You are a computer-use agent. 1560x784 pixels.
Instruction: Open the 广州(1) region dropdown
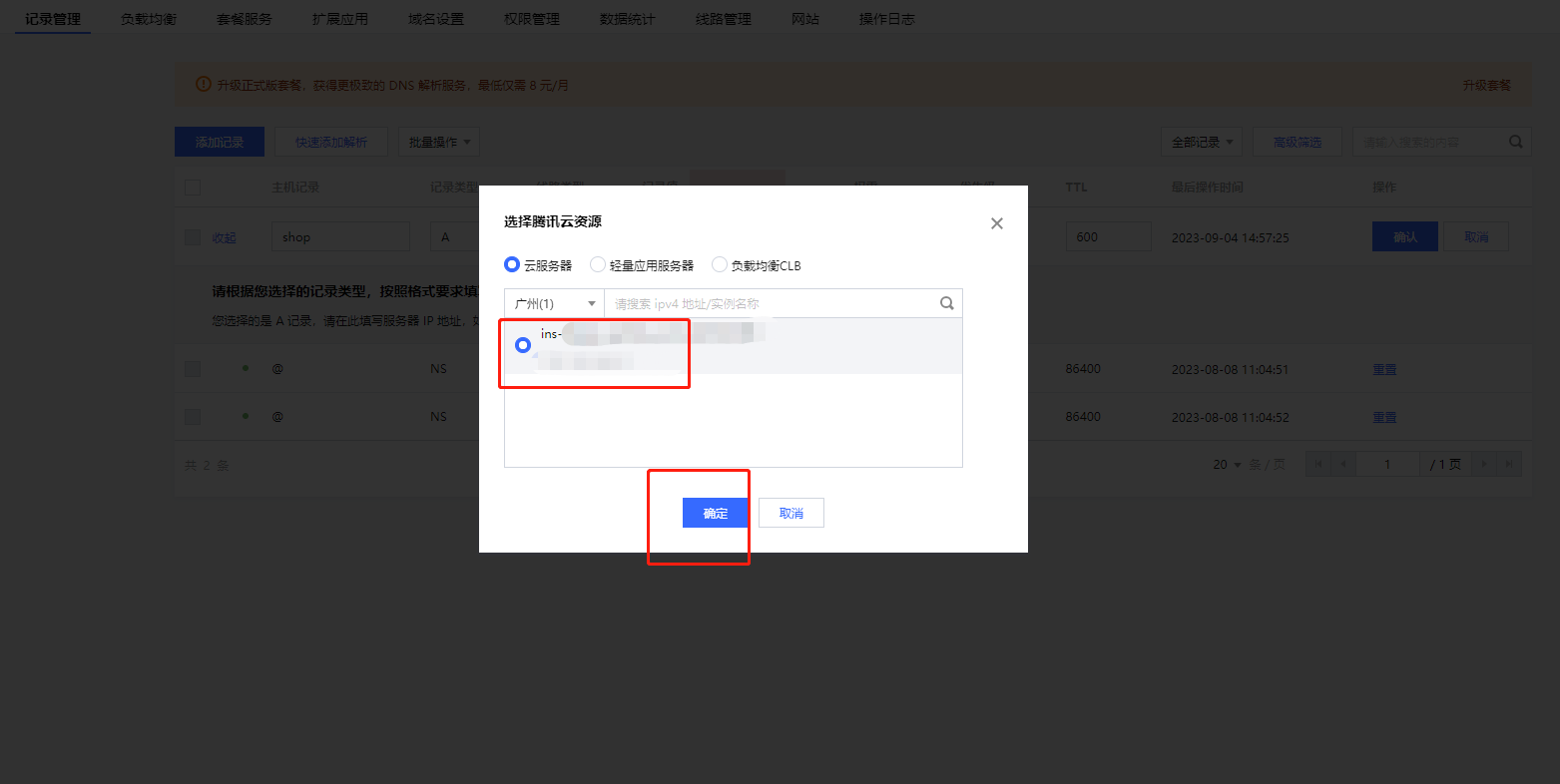tap(554, 303)
